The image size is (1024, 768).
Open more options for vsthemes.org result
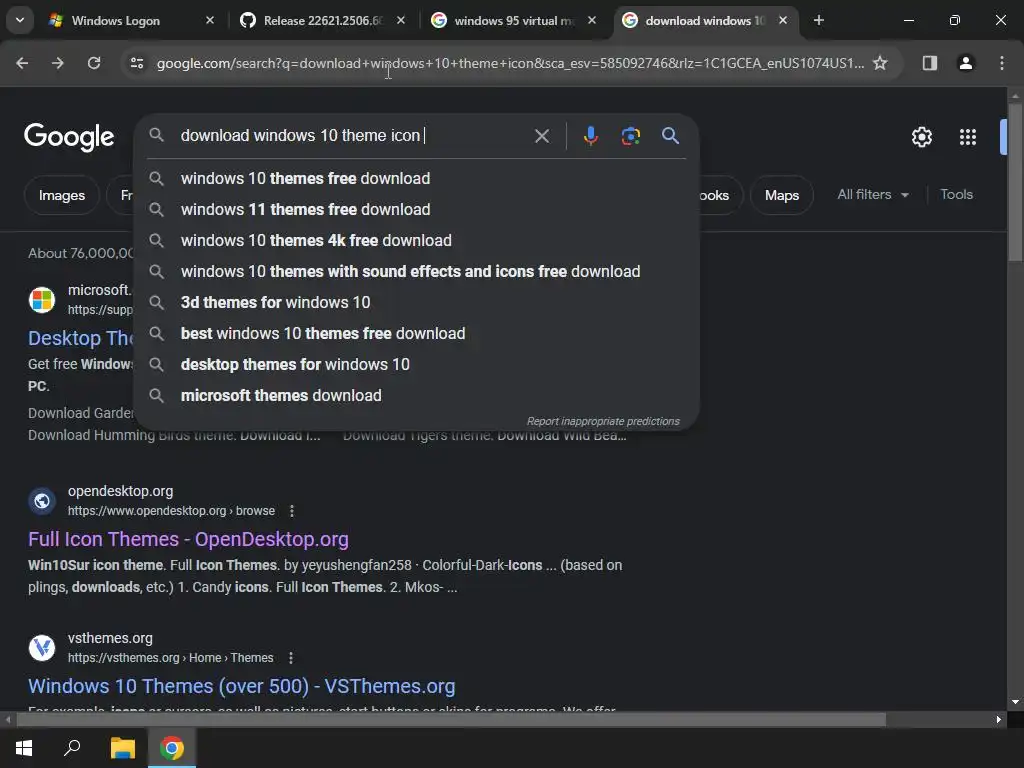pos(291,658)
